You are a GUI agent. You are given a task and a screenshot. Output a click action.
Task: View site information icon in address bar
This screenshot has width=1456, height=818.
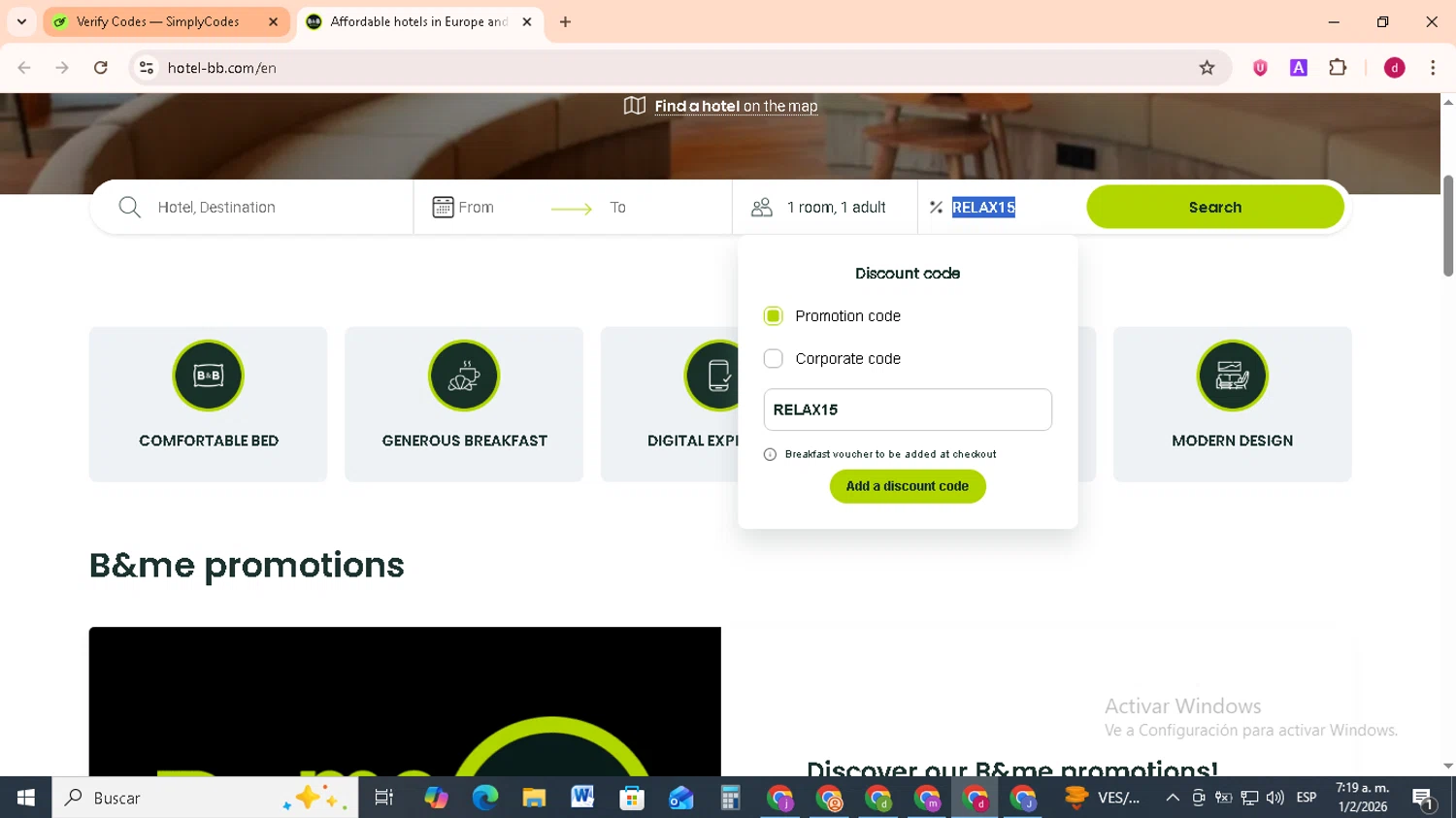pos(147,68)
